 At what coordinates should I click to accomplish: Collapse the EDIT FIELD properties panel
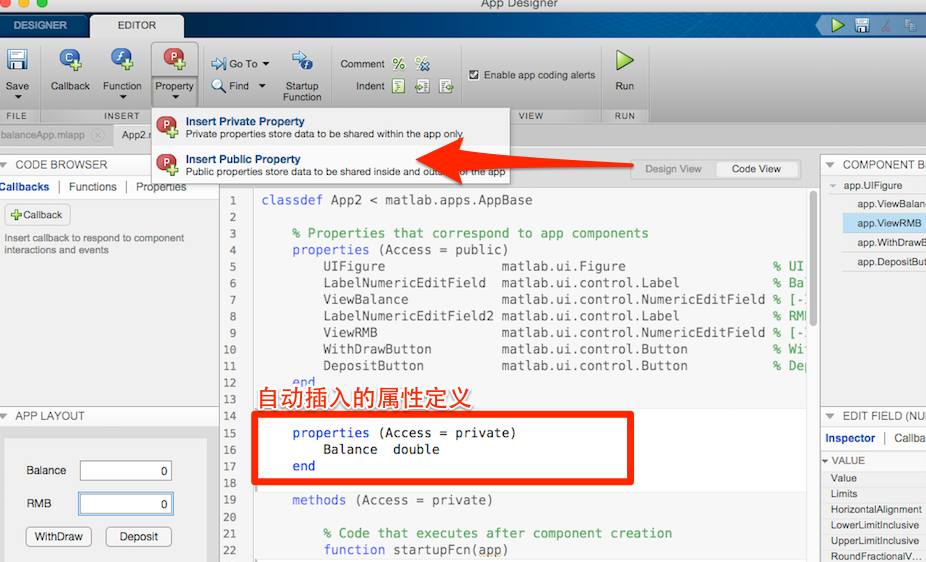click(x=830, y=416)
